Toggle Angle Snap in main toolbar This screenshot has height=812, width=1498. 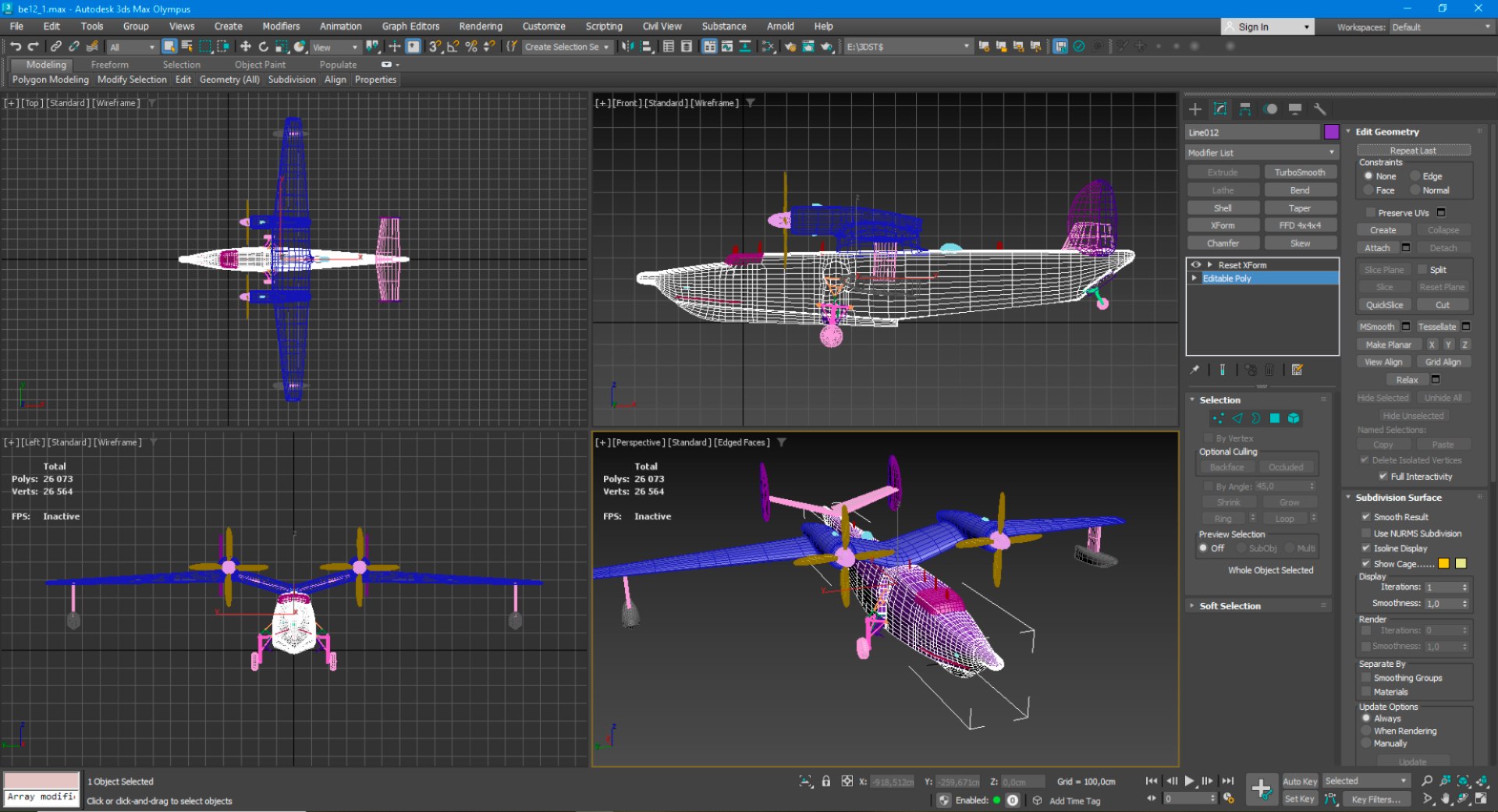click(453, 47)
